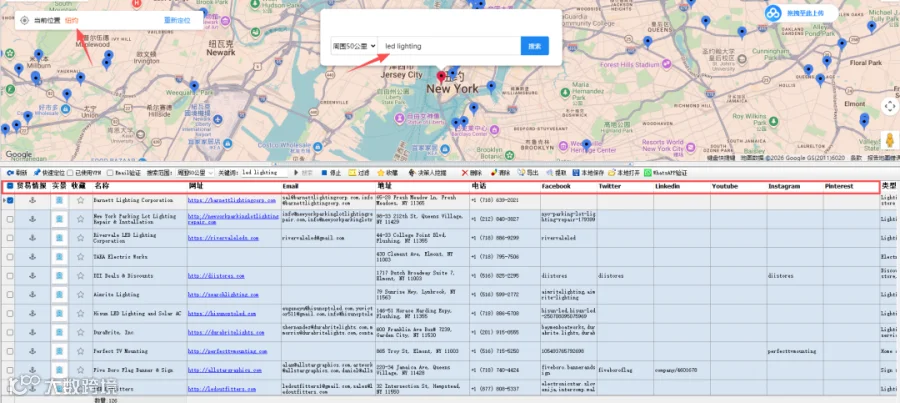Screen dimensions: 900x403
Task: Click 实景 icon in Perfect TV Mounting row
Action: (59, 351)
